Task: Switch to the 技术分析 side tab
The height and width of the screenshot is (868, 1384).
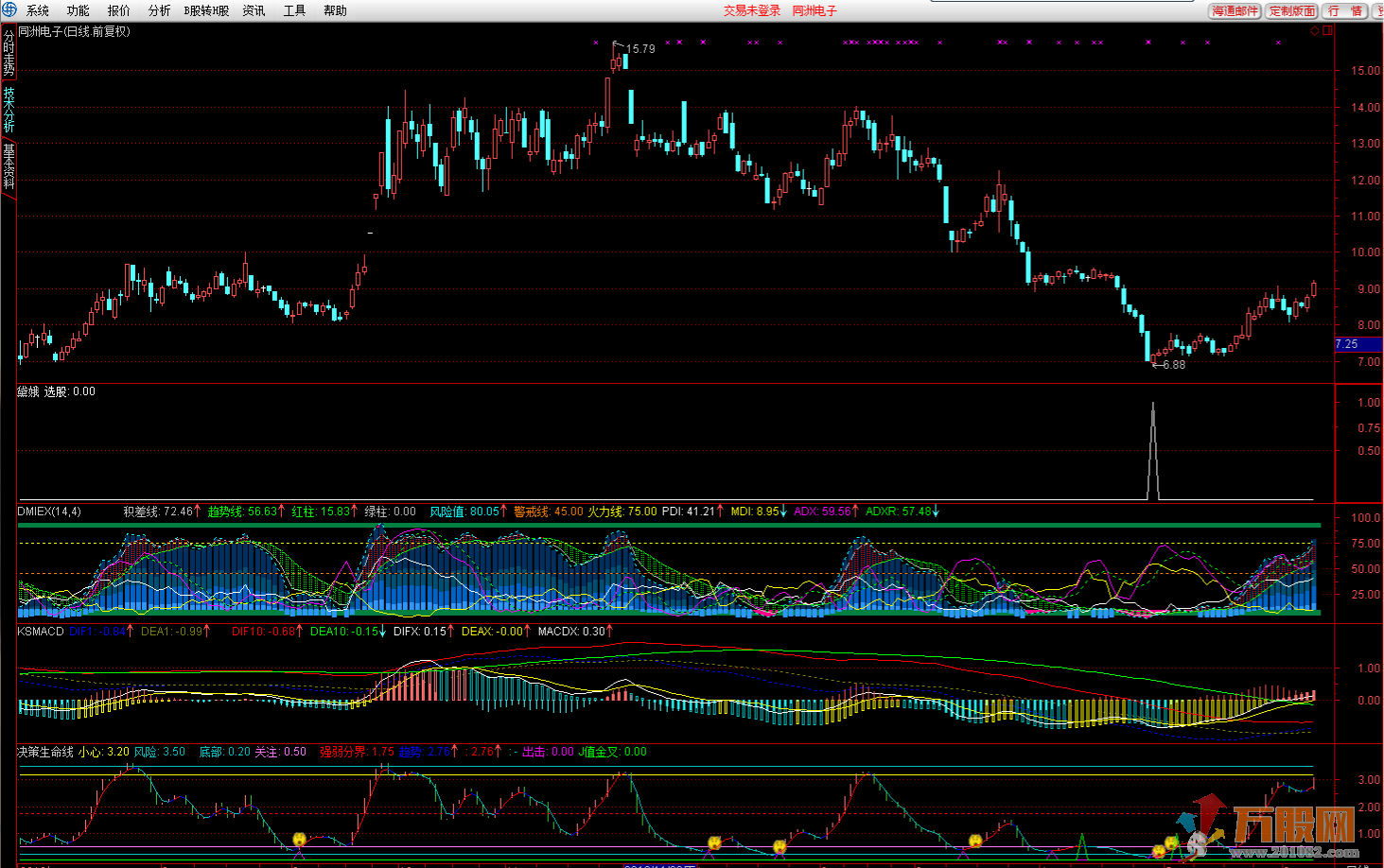Action: click(9, 110)
